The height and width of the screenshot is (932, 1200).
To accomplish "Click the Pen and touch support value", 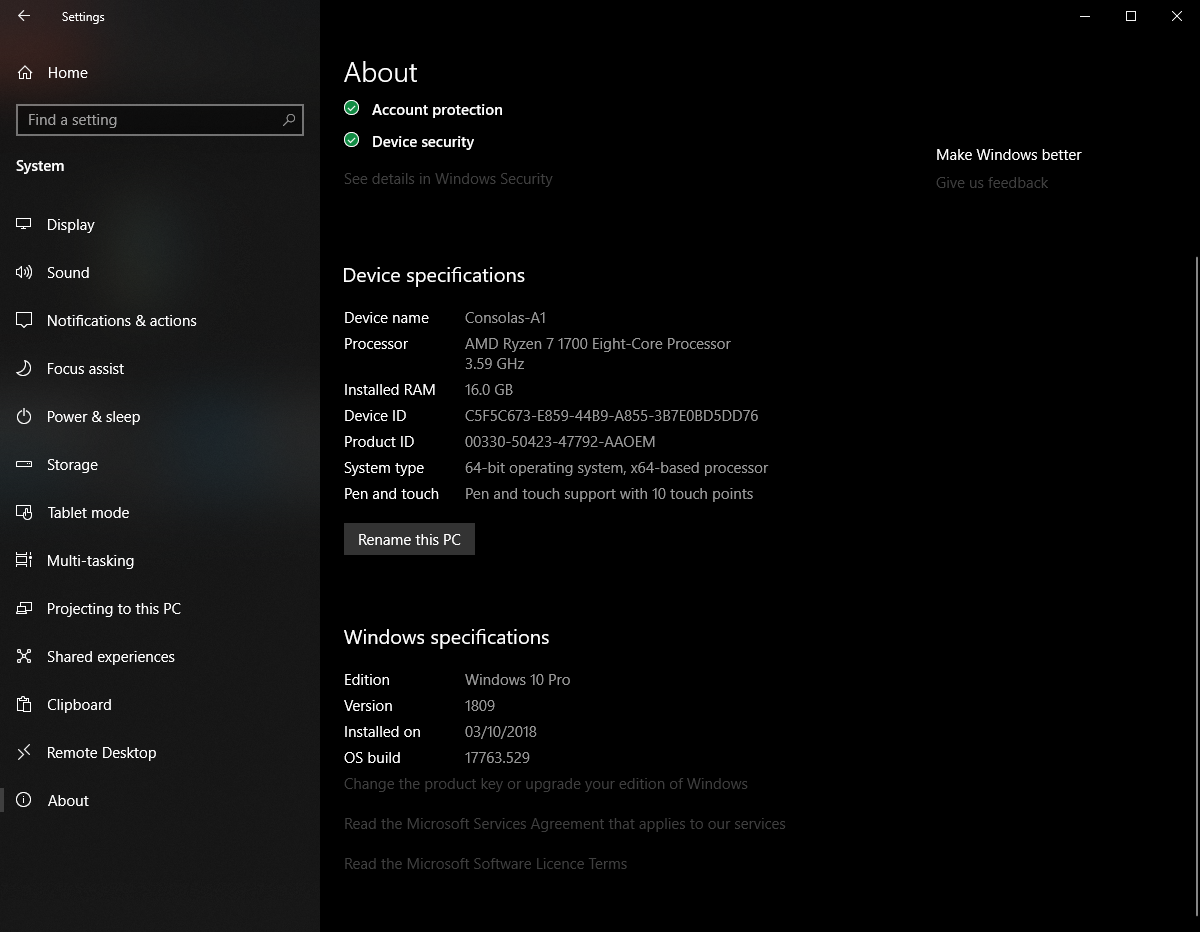I will (x=609, y=494).
